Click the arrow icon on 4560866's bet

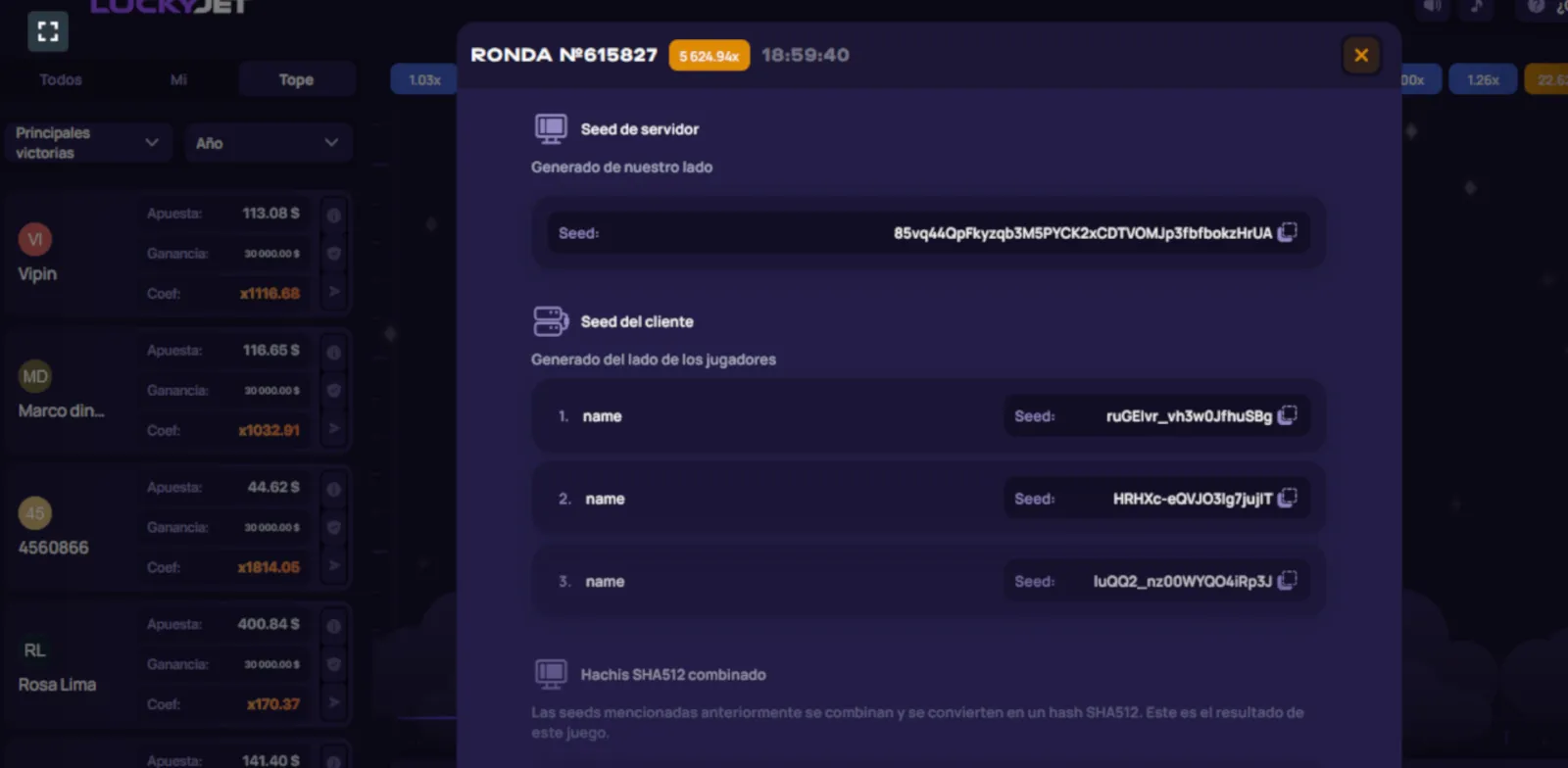333,565
